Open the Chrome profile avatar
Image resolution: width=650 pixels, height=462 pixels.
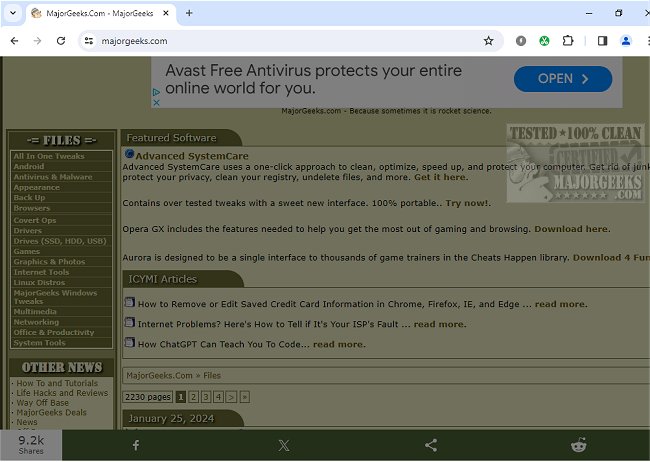coord(626,41)
